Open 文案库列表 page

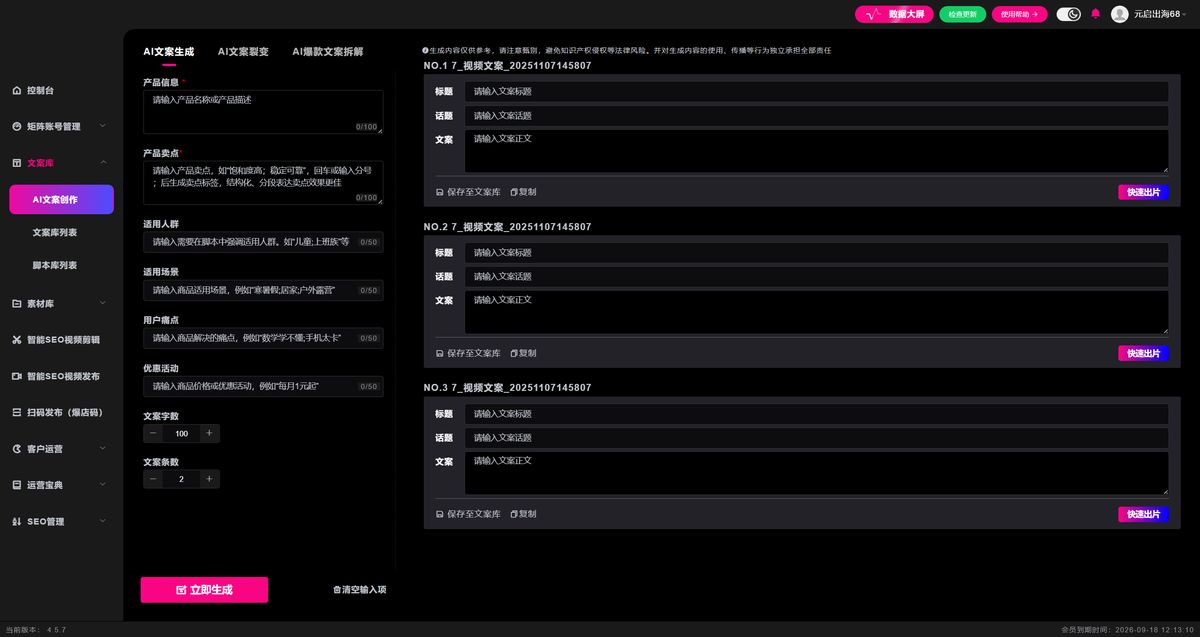point(55,232)
